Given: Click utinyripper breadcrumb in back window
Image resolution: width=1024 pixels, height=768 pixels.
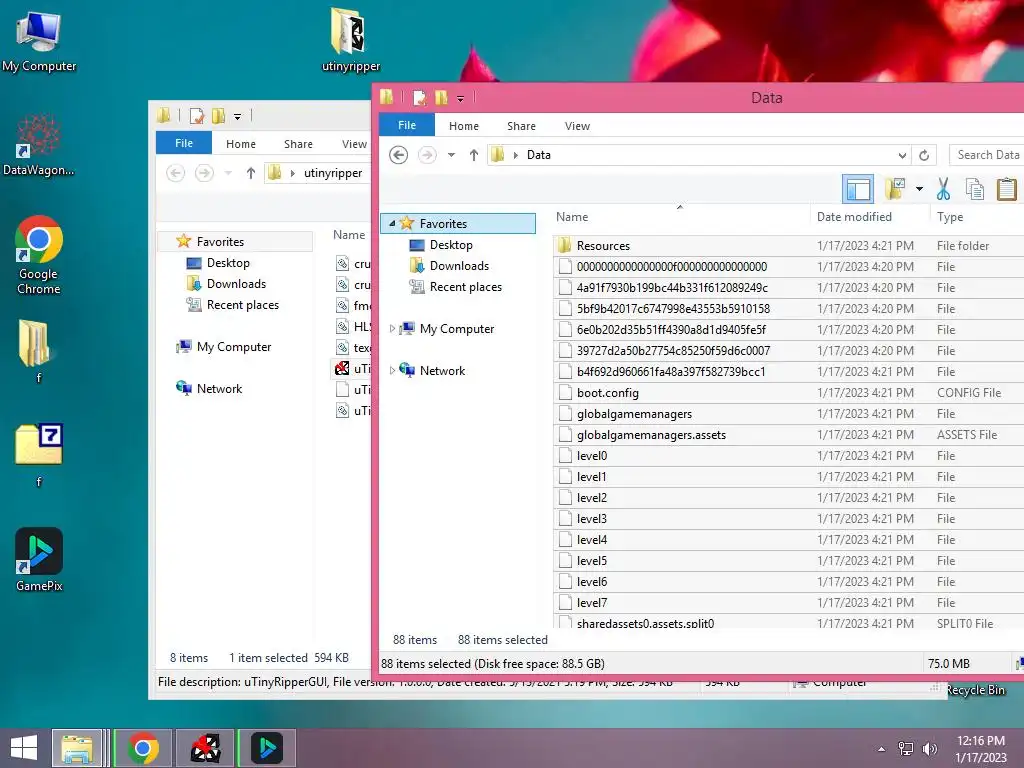Looking at the screenshot, I should [x=333, y=173].
